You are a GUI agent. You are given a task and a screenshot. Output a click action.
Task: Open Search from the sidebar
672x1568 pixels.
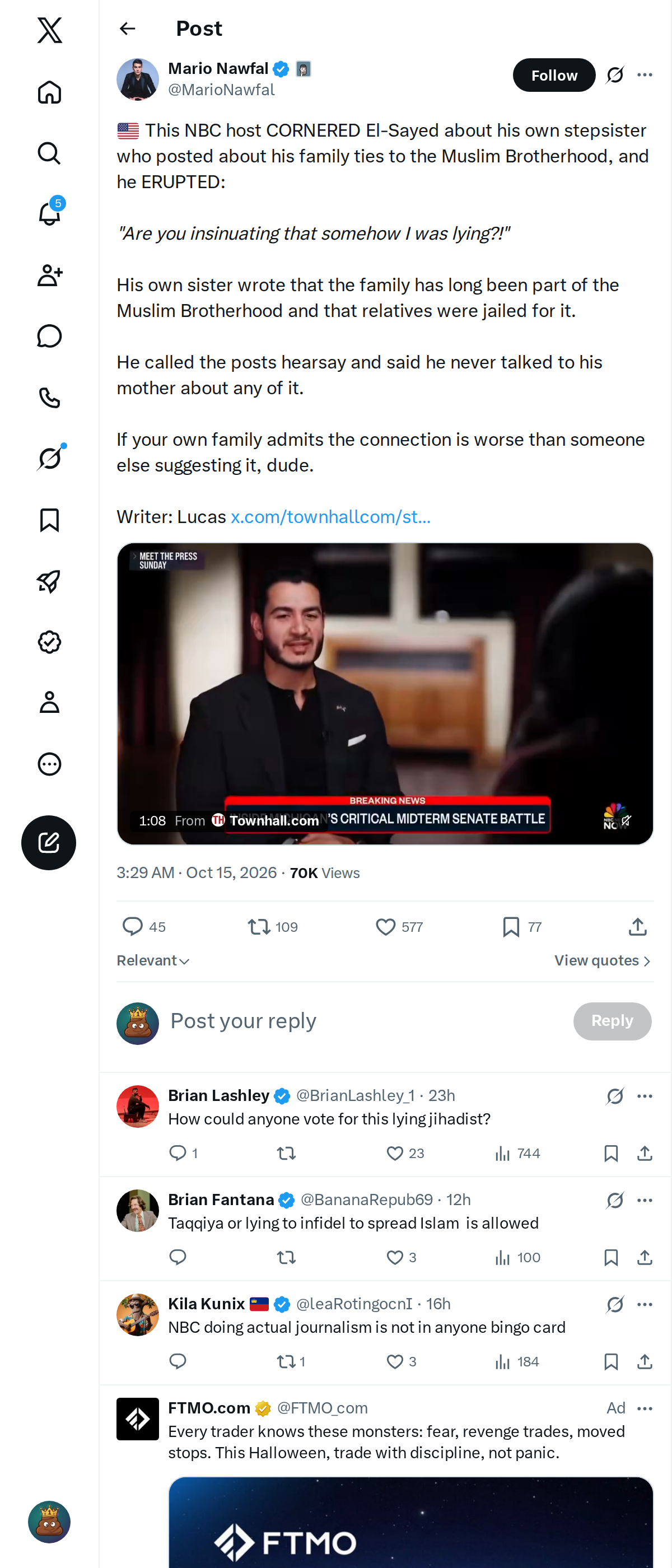tap(49, 153)
